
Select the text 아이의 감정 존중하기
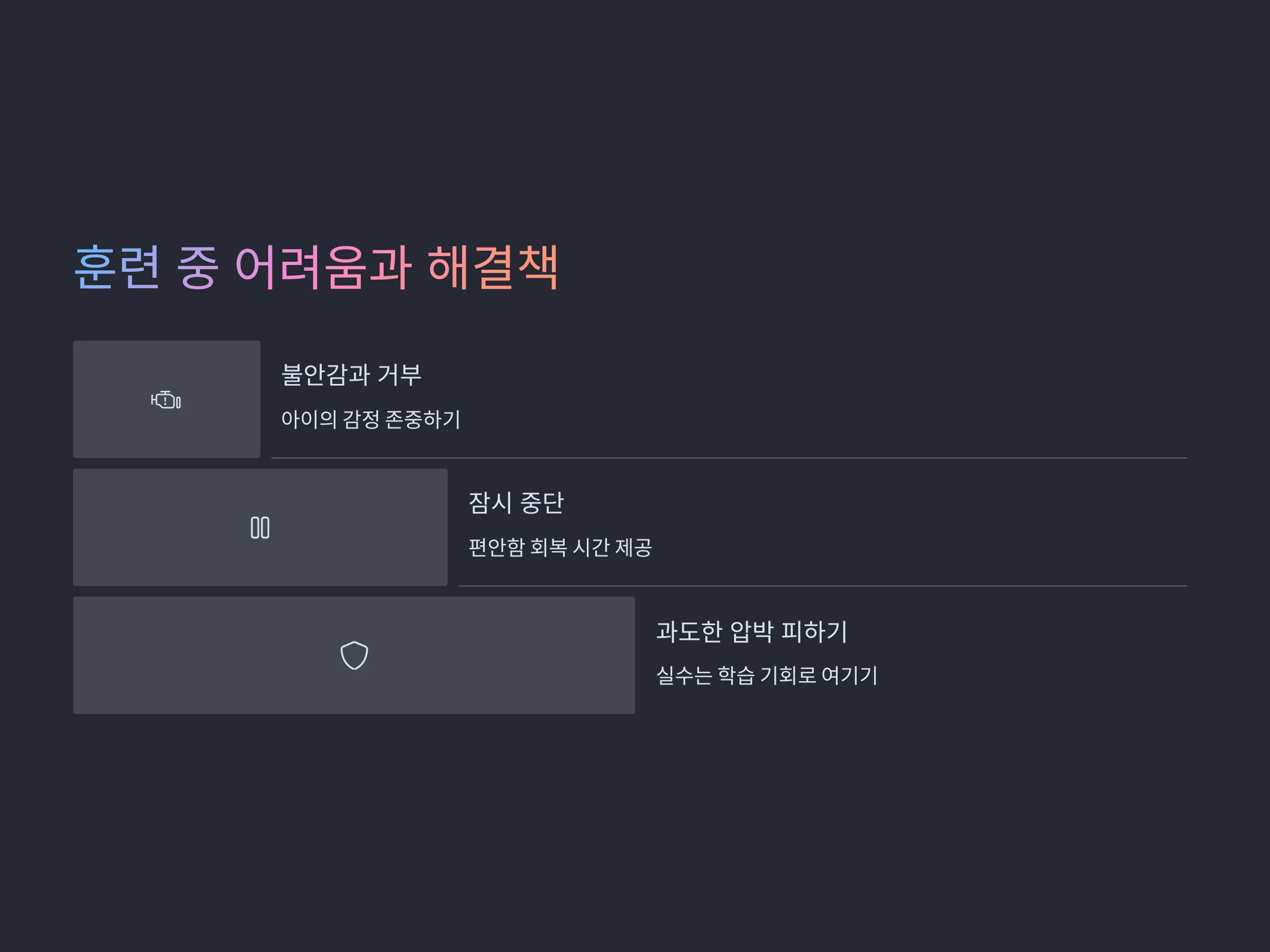pyautogui.click(x=370, y=419)
